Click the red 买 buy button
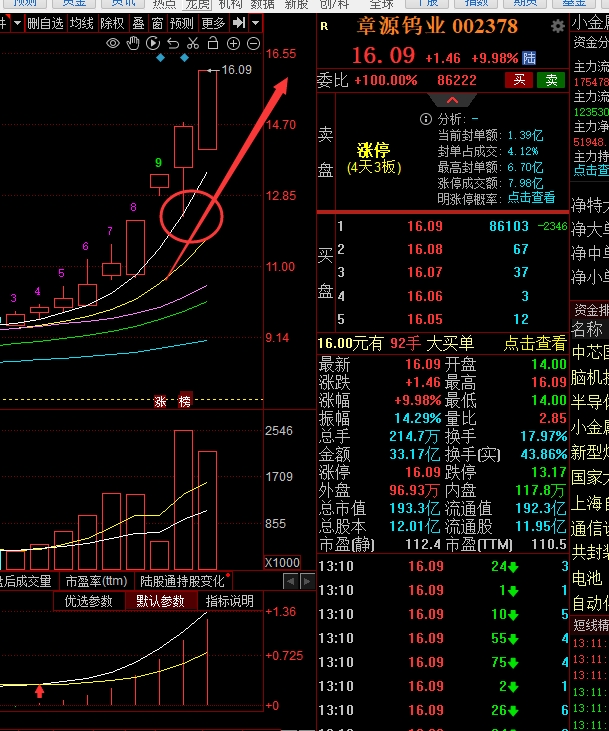Screen dimensions: 609x731 pyautogui.click(x=519, y=80)
